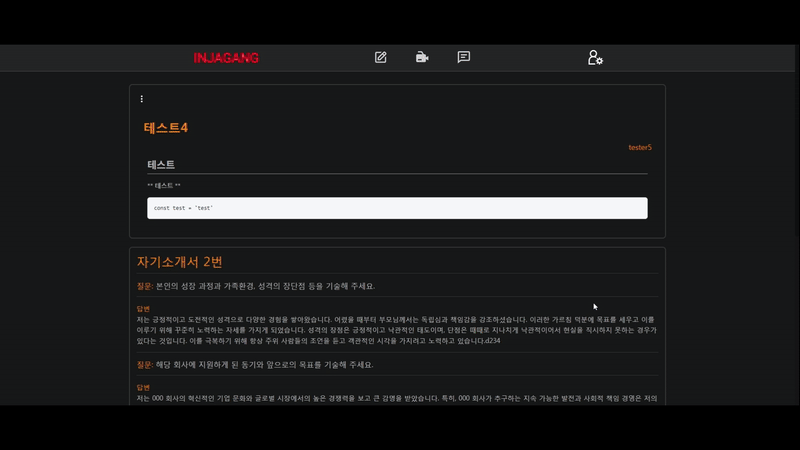Click the 테스트 section heading
This screenshot has height=450, width=800.
pos(161,164)
